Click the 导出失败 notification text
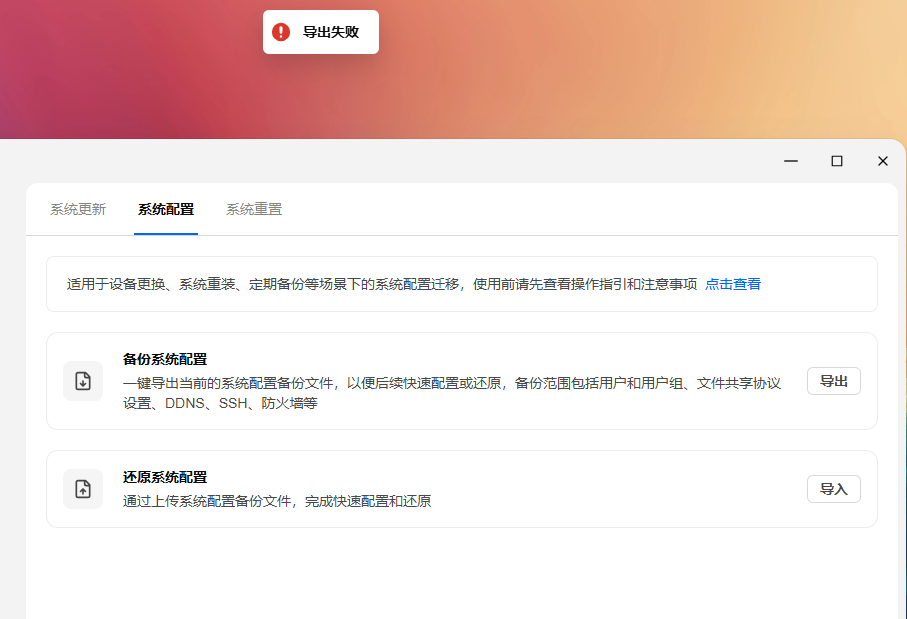Viewport: 907px width, 619px height. point(331,32)
